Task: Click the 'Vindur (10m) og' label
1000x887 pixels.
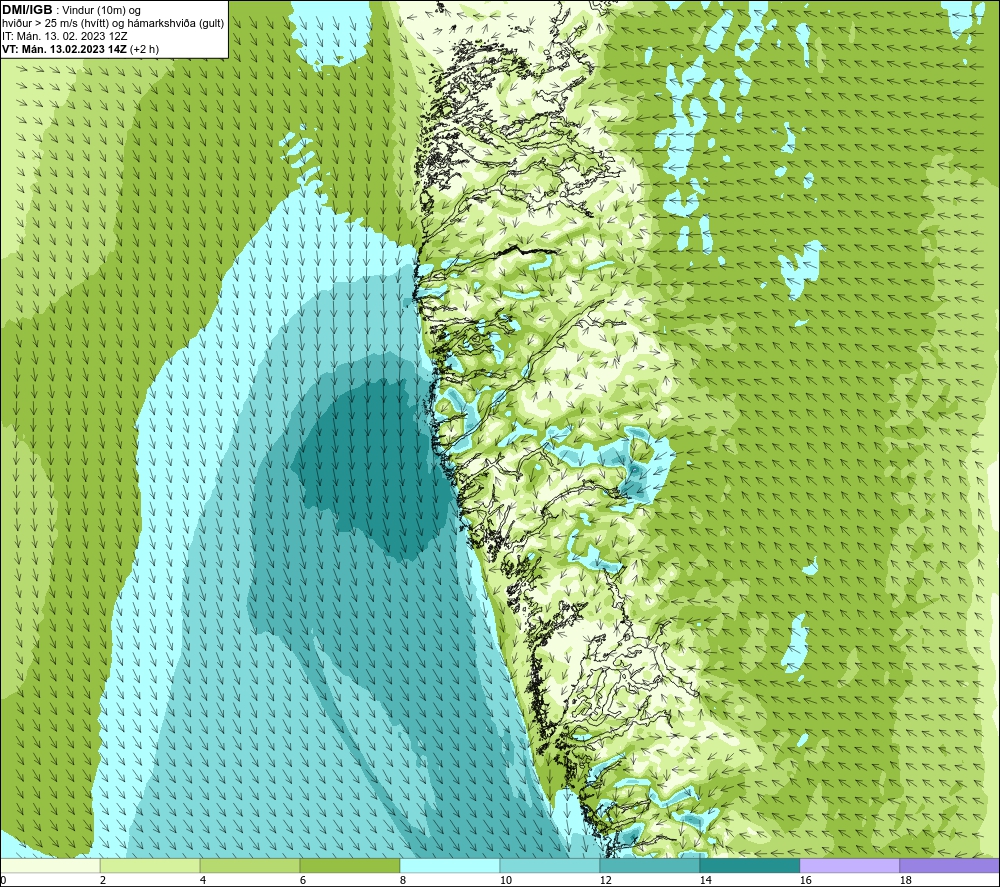Action: coord(101,11)
